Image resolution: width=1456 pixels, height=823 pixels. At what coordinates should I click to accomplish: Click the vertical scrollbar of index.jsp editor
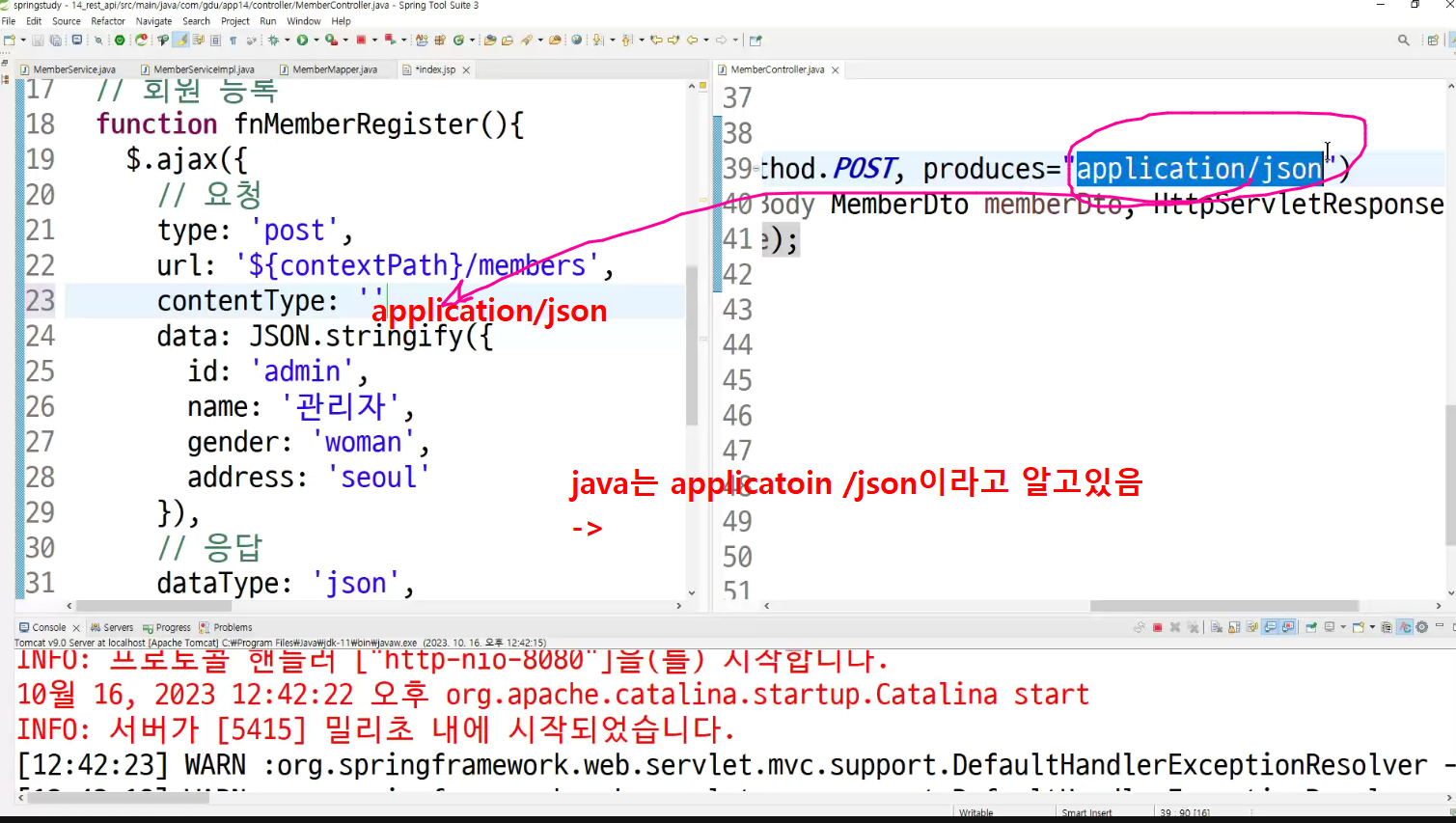click(x=691, y=345)
